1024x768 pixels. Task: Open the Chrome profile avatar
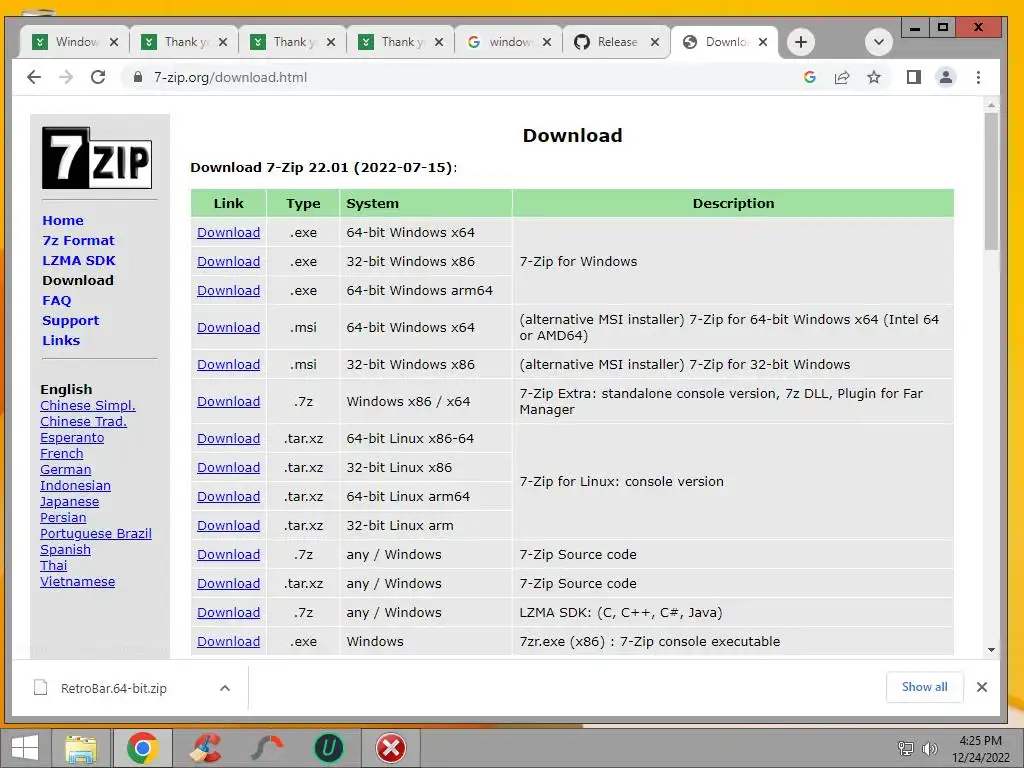[946, 77]
